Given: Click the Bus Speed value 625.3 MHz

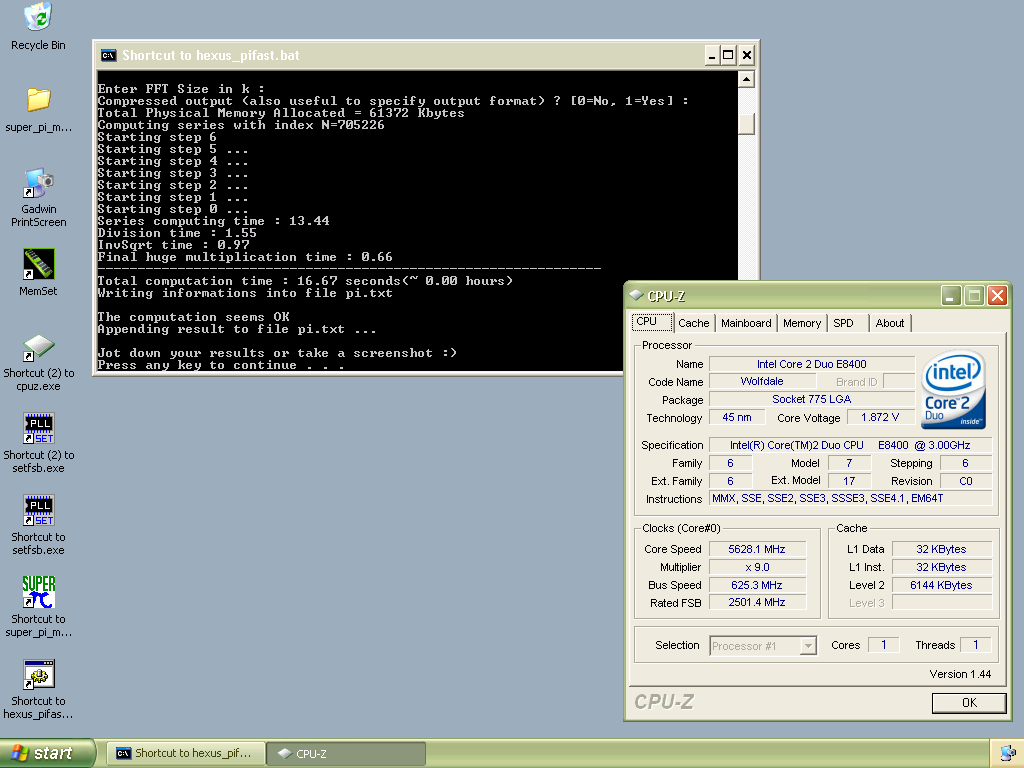Looking at the screenshot, I should coord(757,585).
